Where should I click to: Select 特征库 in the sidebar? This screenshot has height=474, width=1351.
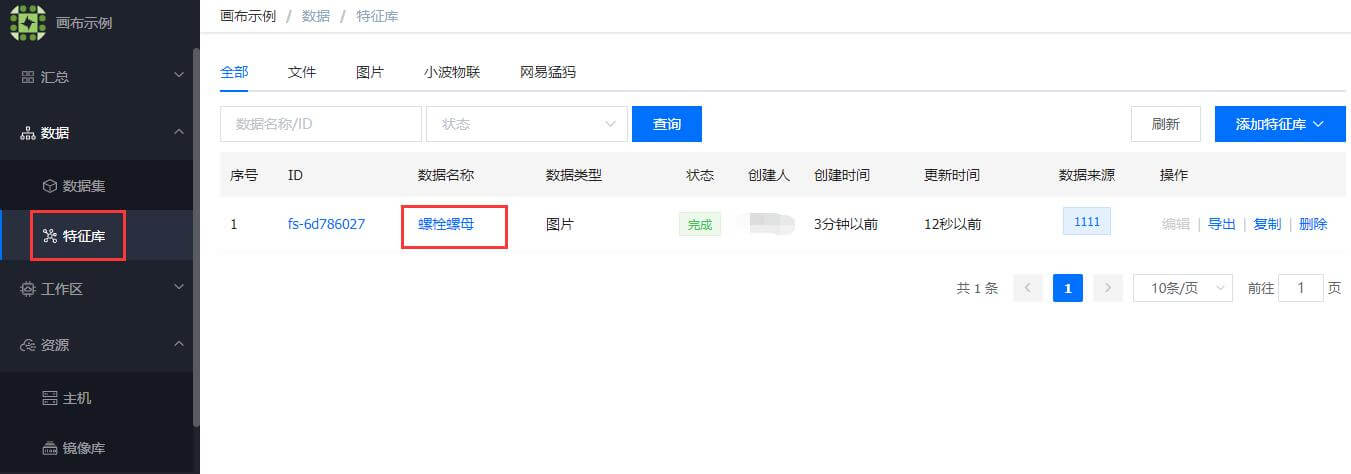[x=84, y=237]
